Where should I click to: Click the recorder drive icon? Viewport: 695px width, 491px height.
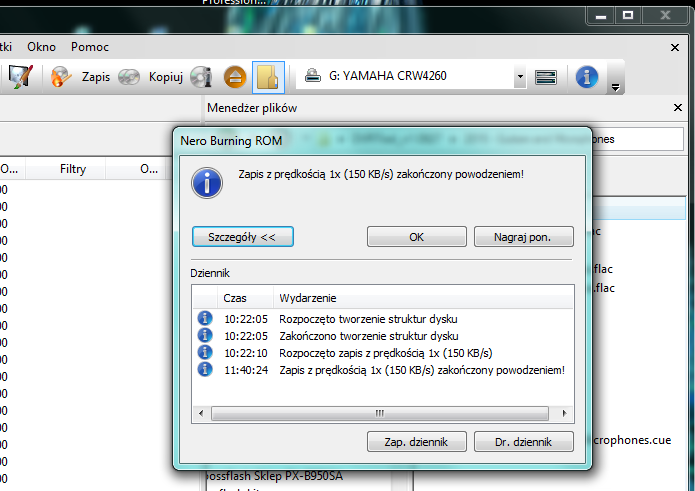point(313,75)
